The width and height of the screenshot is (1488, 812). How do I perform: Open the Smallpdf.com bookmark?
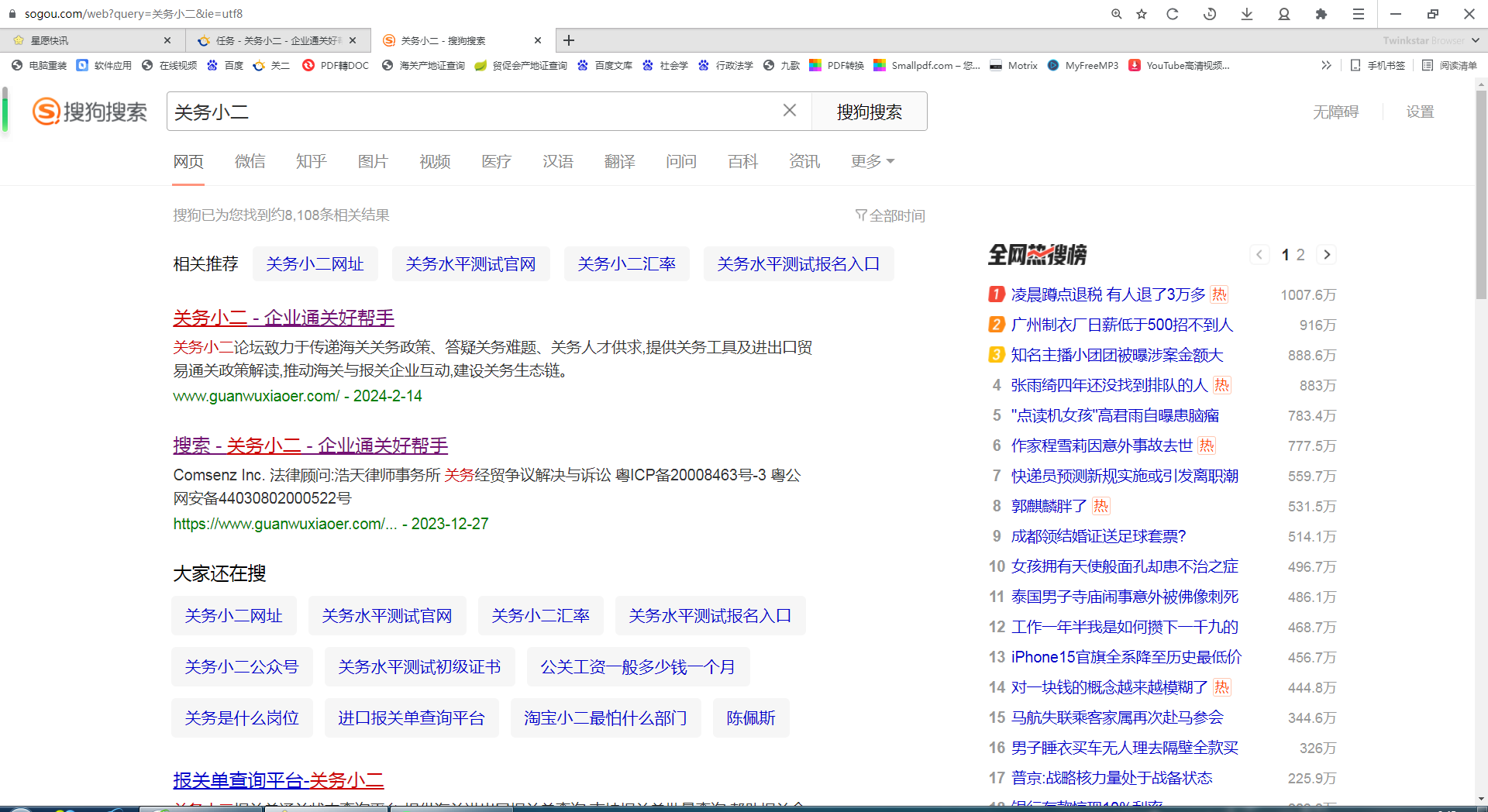[x=927, y=66]
